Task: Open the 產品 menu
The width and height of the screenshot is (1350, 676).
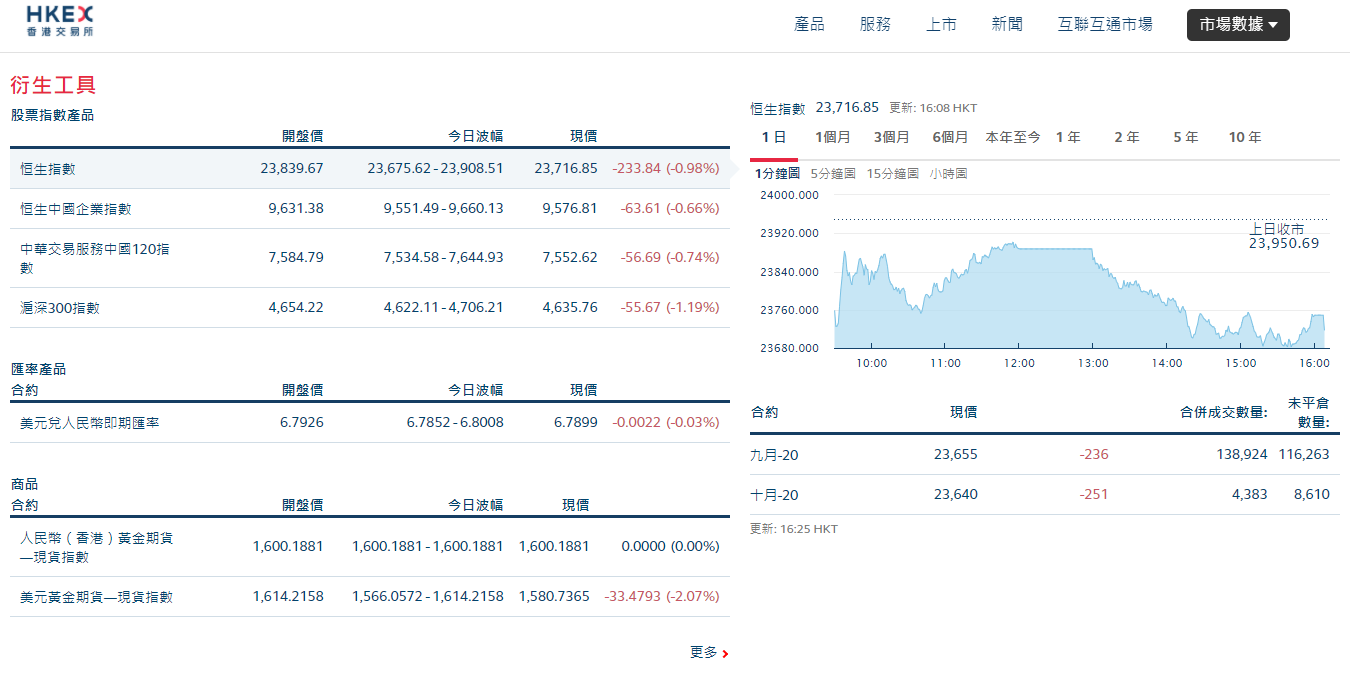Action: tap(809, 25)
